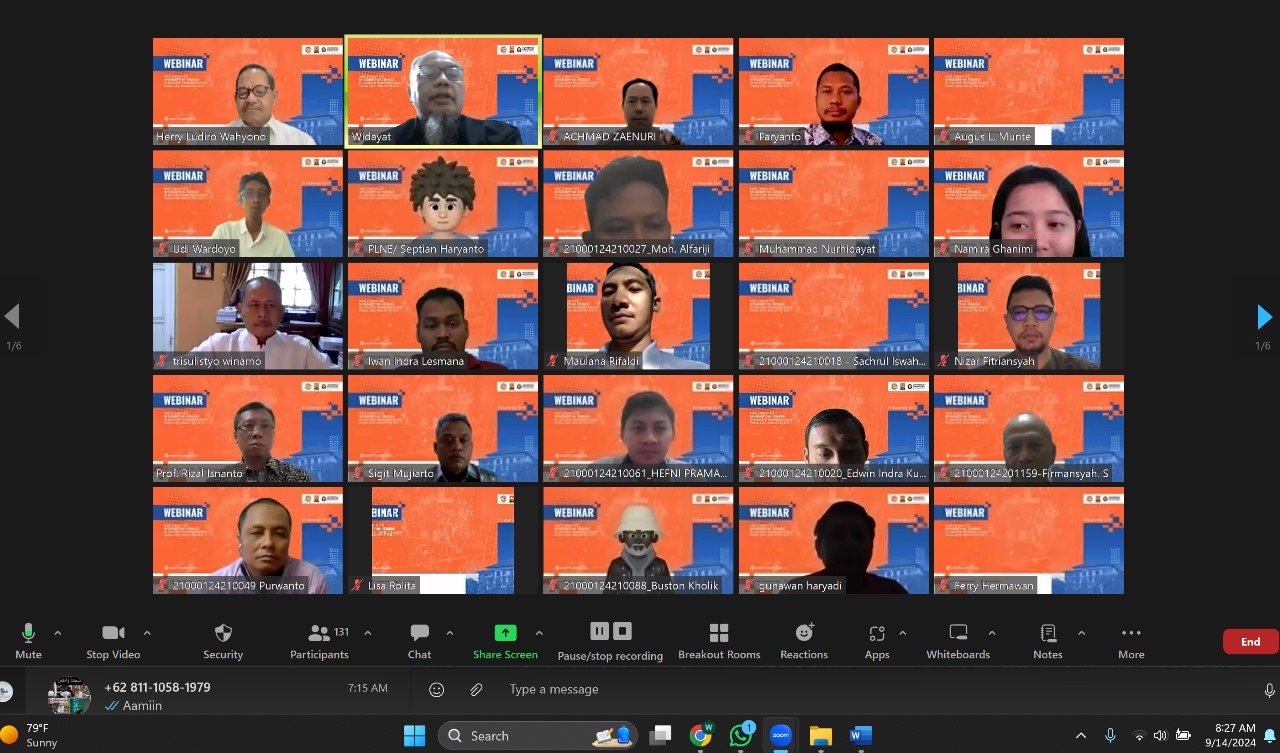This screenshot has height=753, width=1280.
Task: Click the red End meeting button
Action: 1250,642
